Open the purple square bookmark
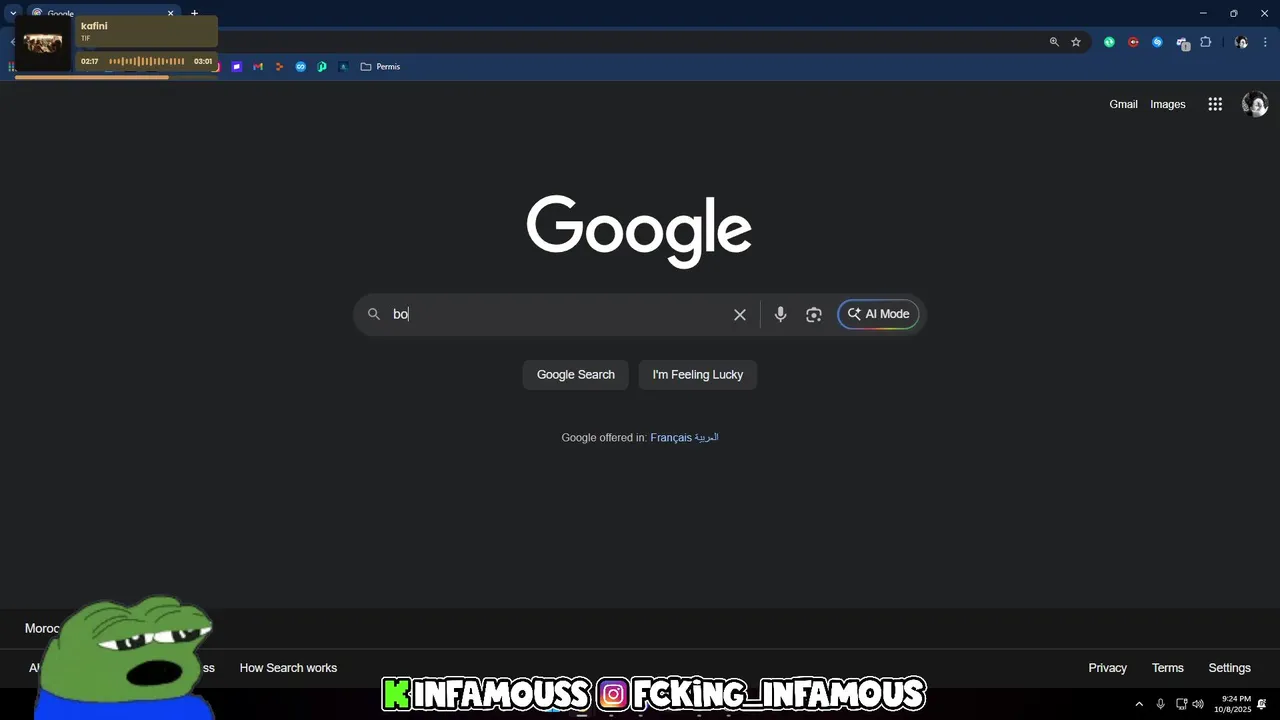The width and height of the screenshot is (1280, 720). [237, 67]
